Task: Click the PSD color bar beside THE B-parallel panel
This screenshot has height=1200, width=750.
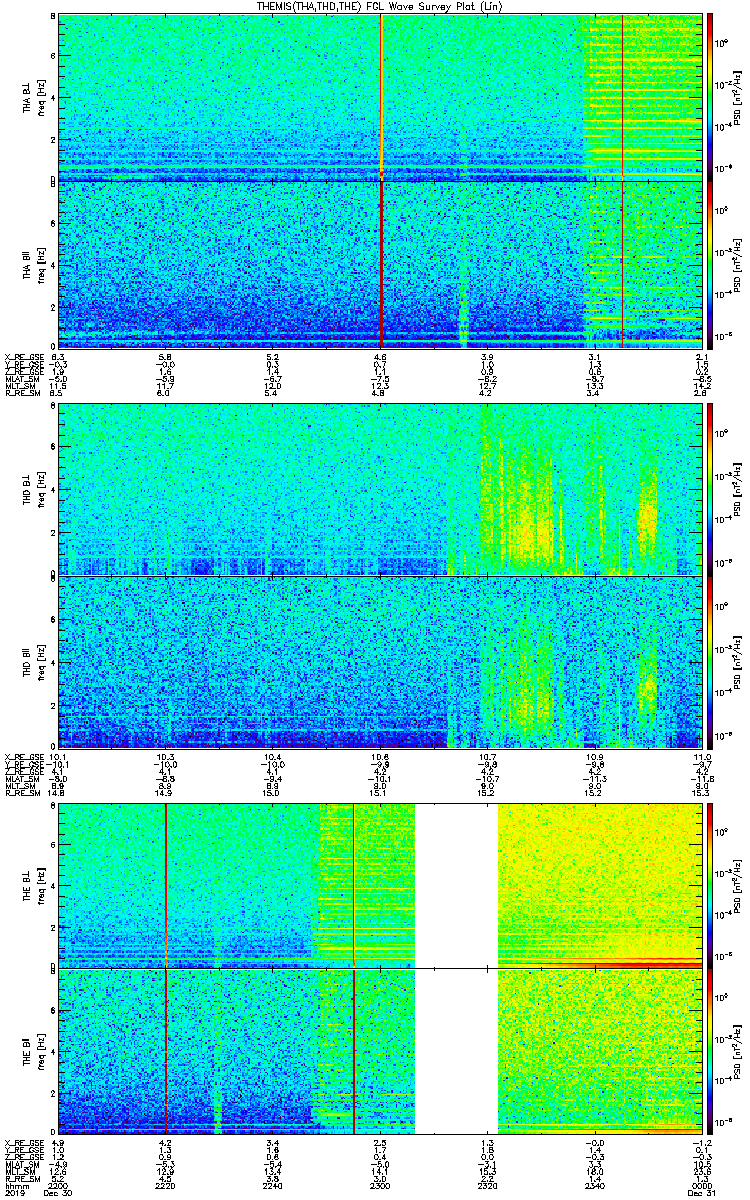Action: 711,1051
